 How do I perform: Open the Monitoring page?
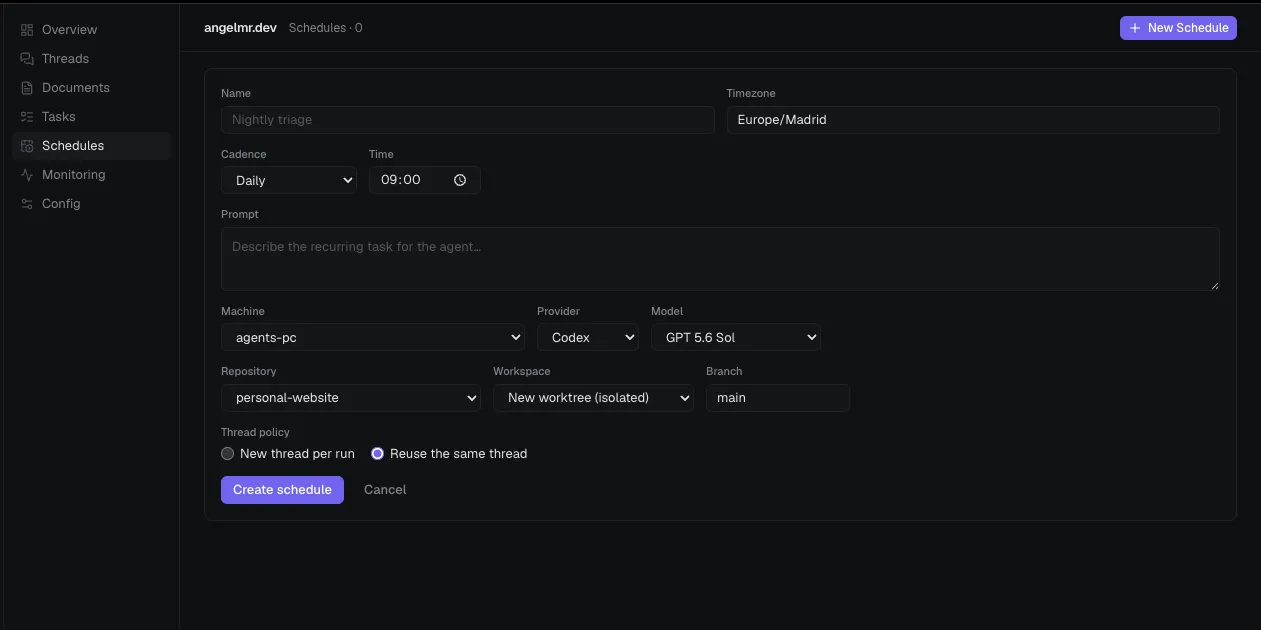[91, 175]
